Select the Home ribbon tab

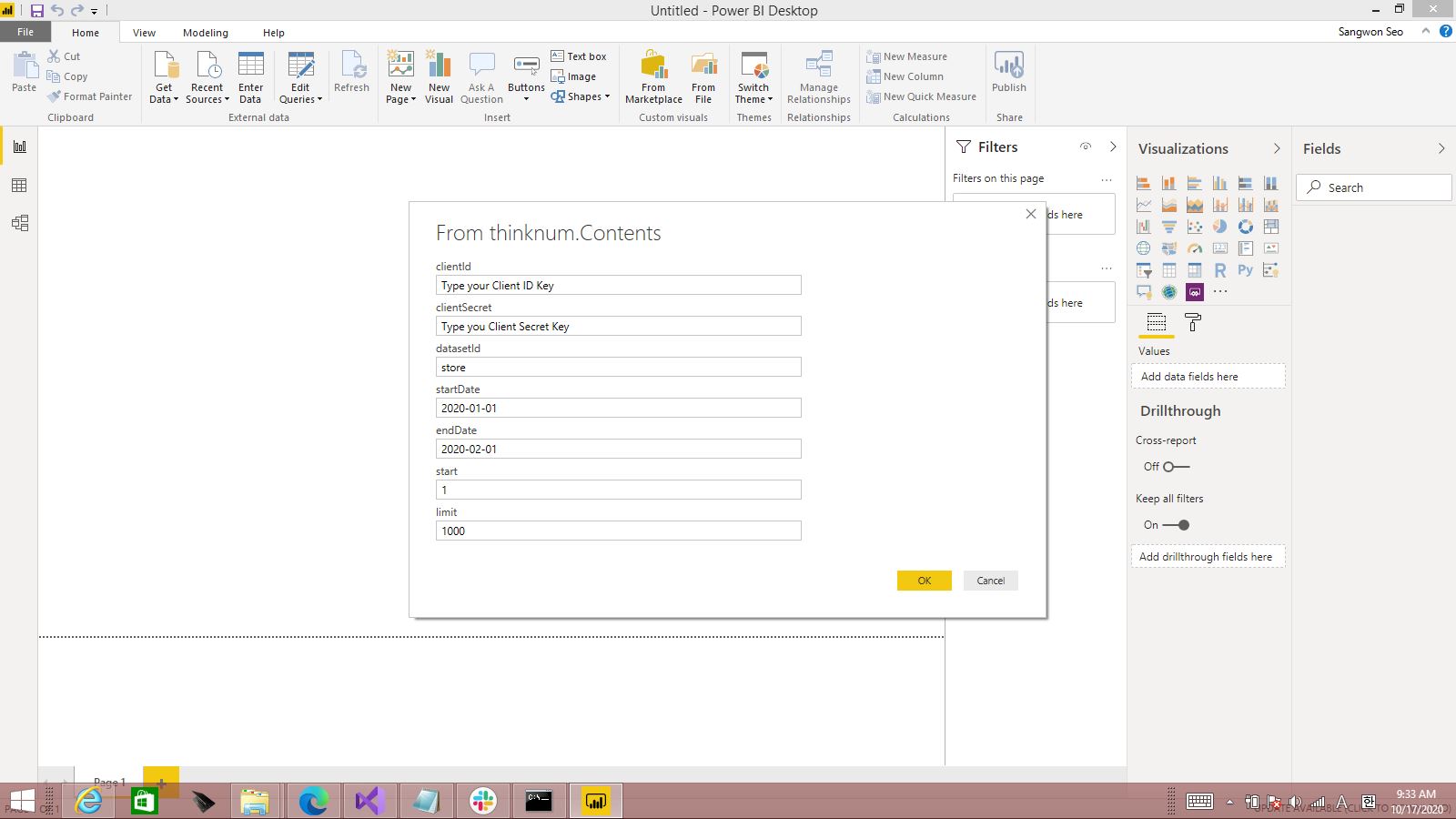tap(86, 33)
